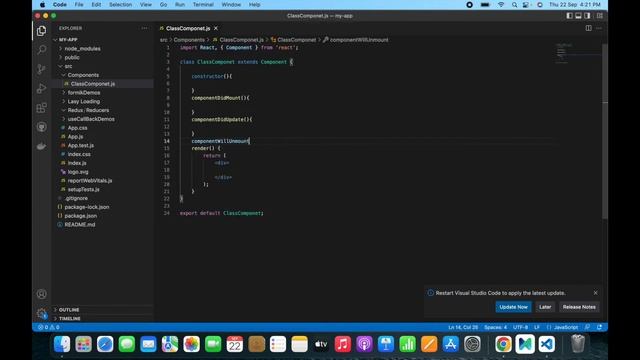Open the File menu

[x=79, y=4]
